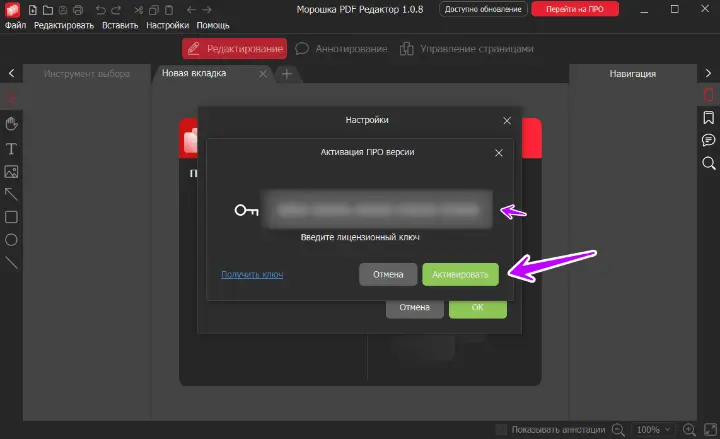Close the Активация ПРО версии dialog
Screen dimensions: 720x439
click(499, 153)
